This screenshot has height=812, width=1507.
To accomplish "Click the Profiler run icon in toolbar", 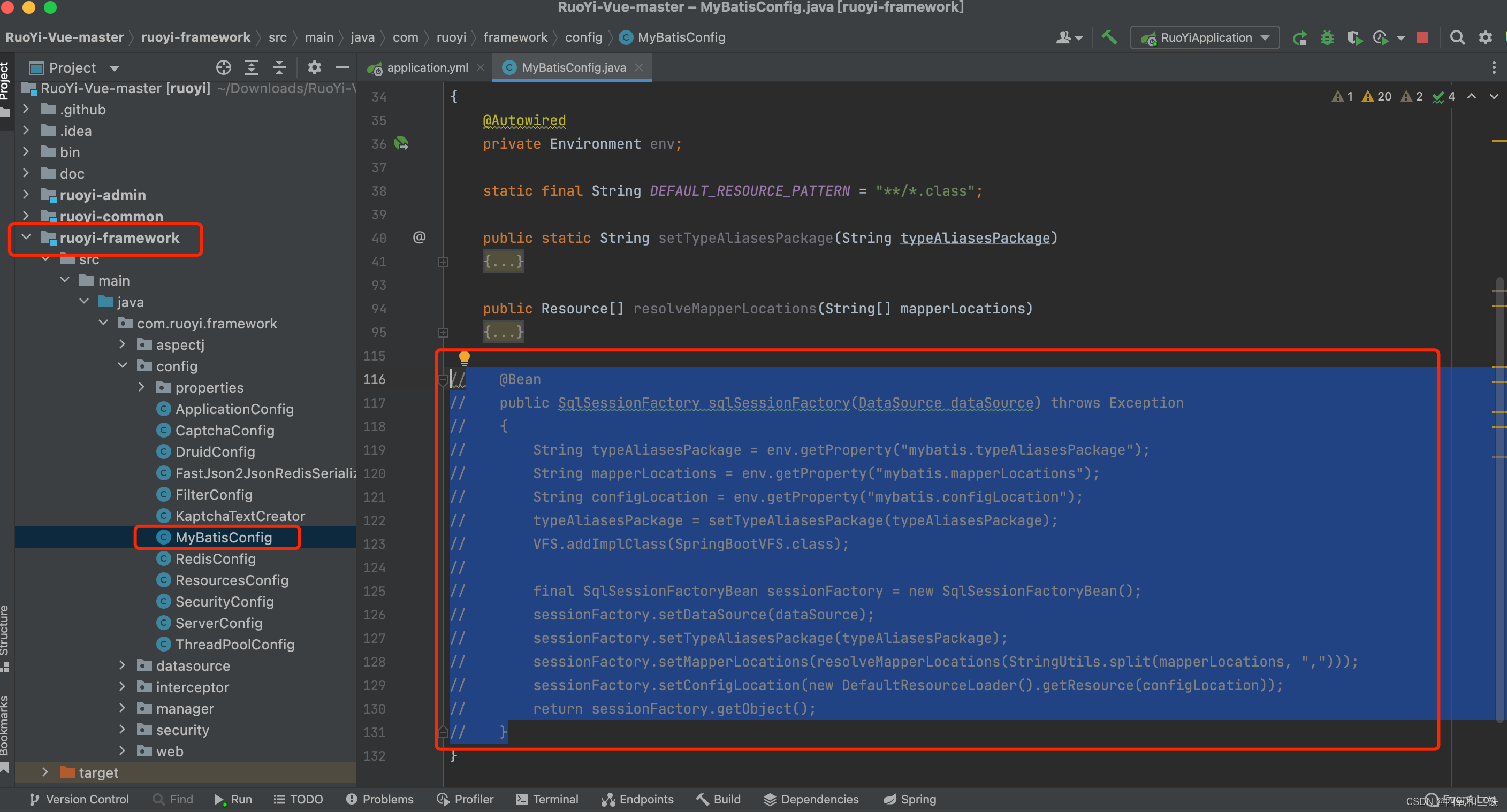I will pyautogui.click(x=1381, y=38).
